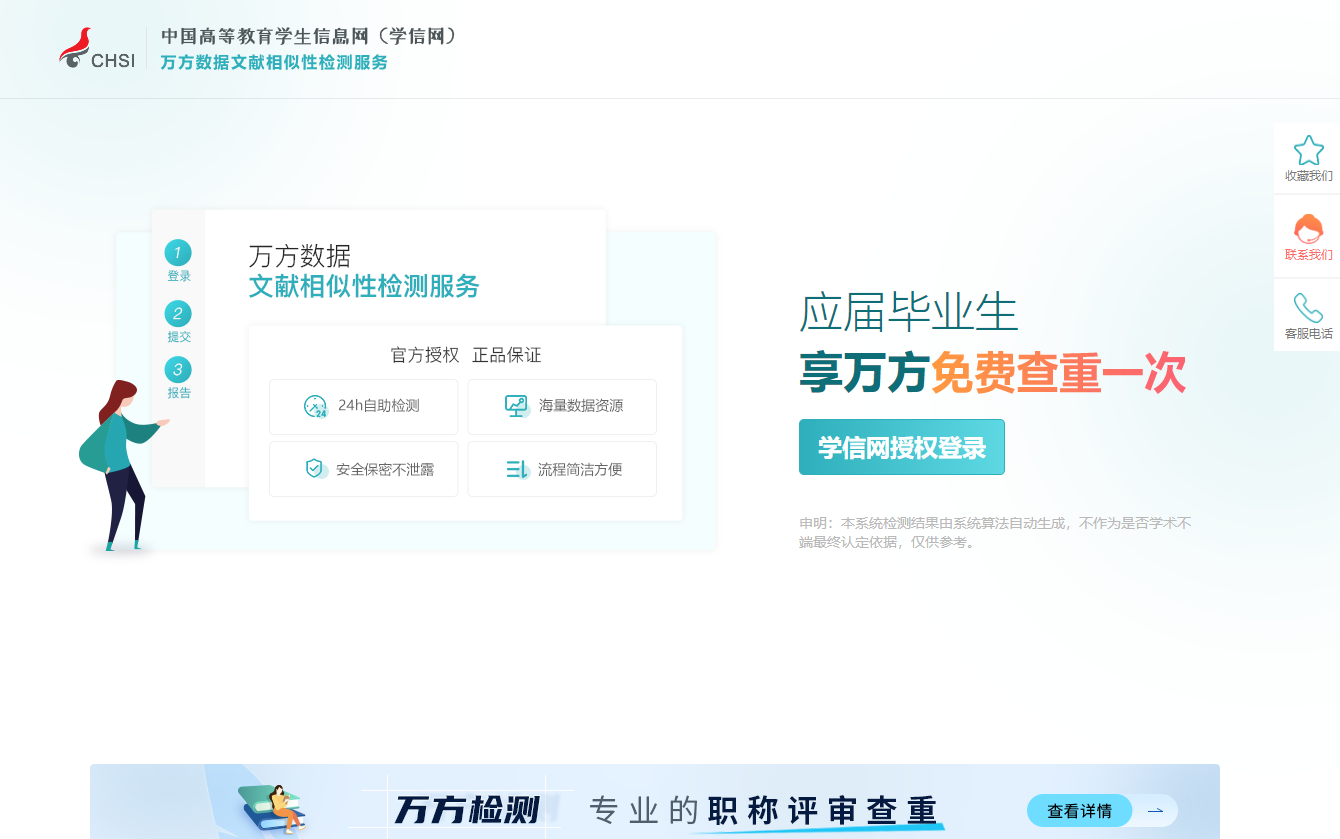Select the 流程简洁方便 feature card

click(562, 469)
